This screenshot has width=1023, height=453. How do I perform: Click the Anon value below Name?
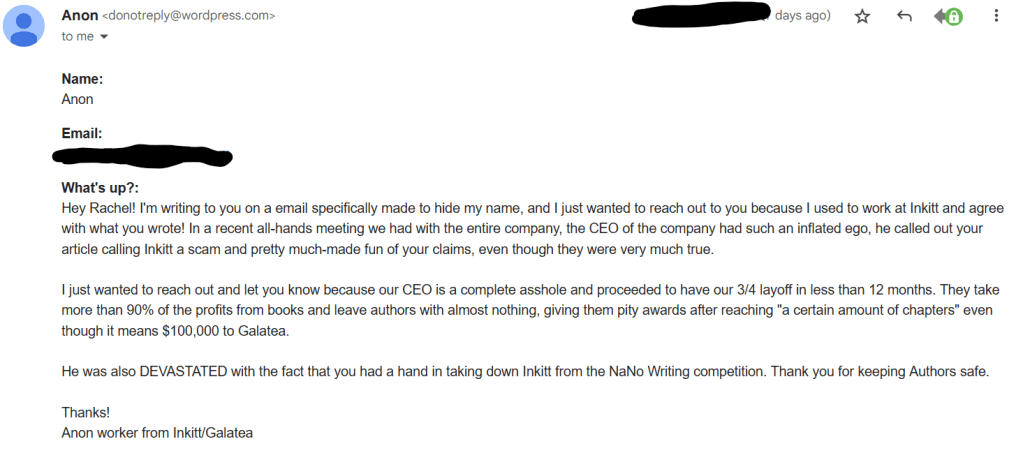(x=78, y=99)
